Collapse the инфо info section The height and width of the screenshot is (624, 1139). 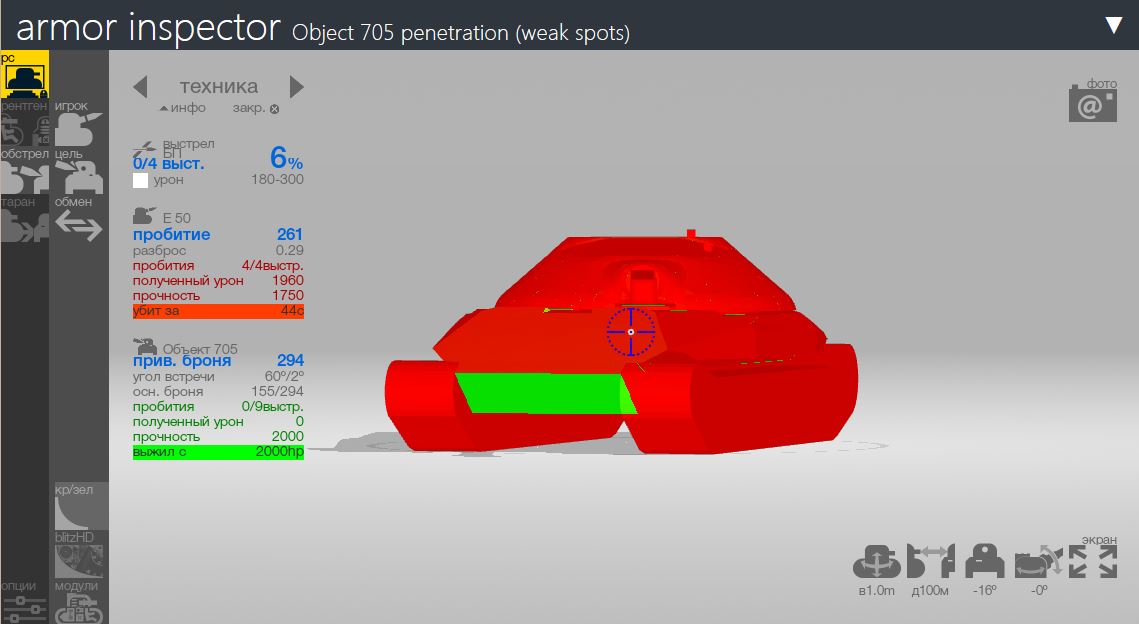pos(182,108)
